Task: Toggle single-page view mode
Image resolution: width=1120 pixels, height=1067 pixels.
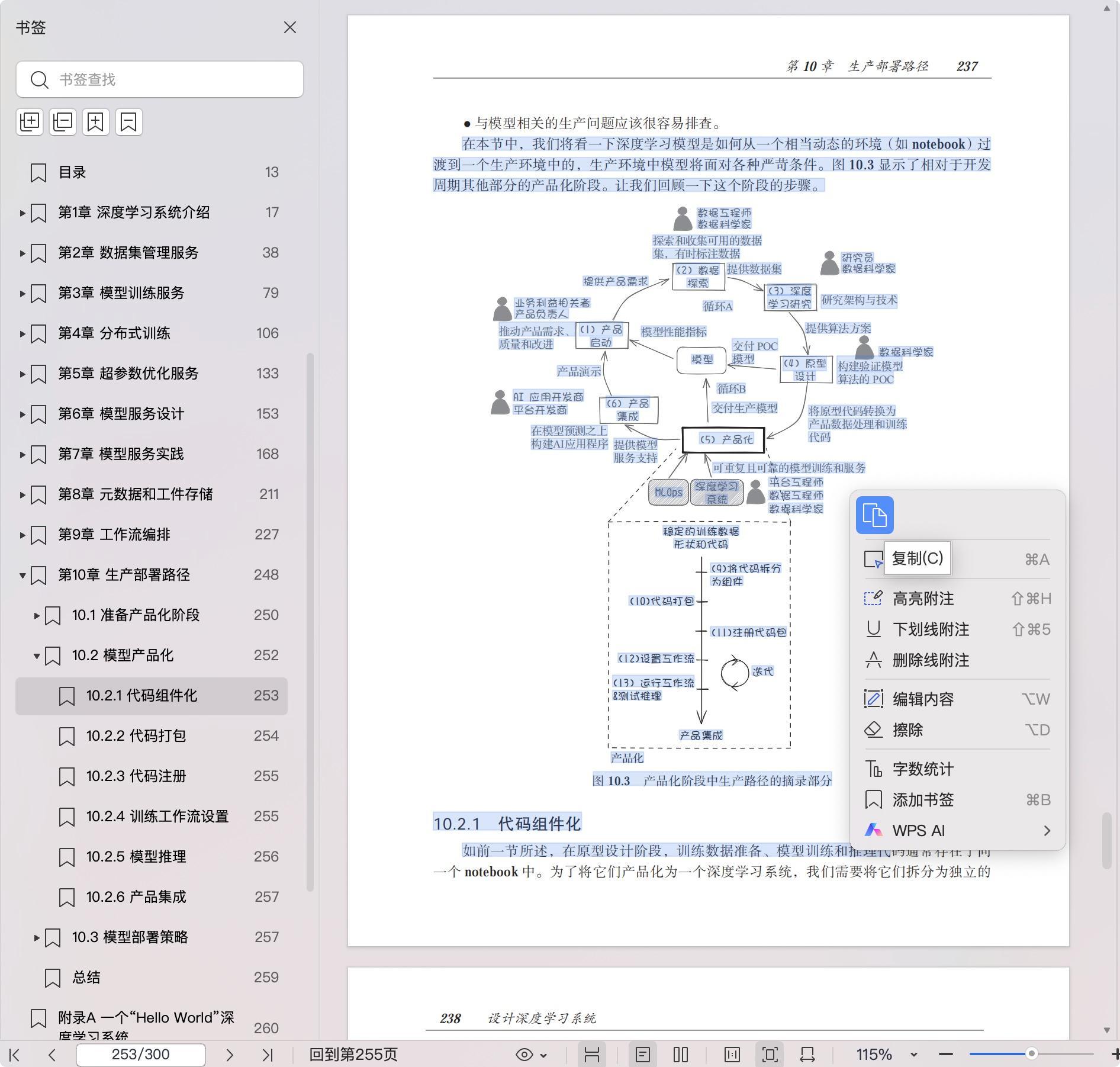Action: click(642, 1055)
